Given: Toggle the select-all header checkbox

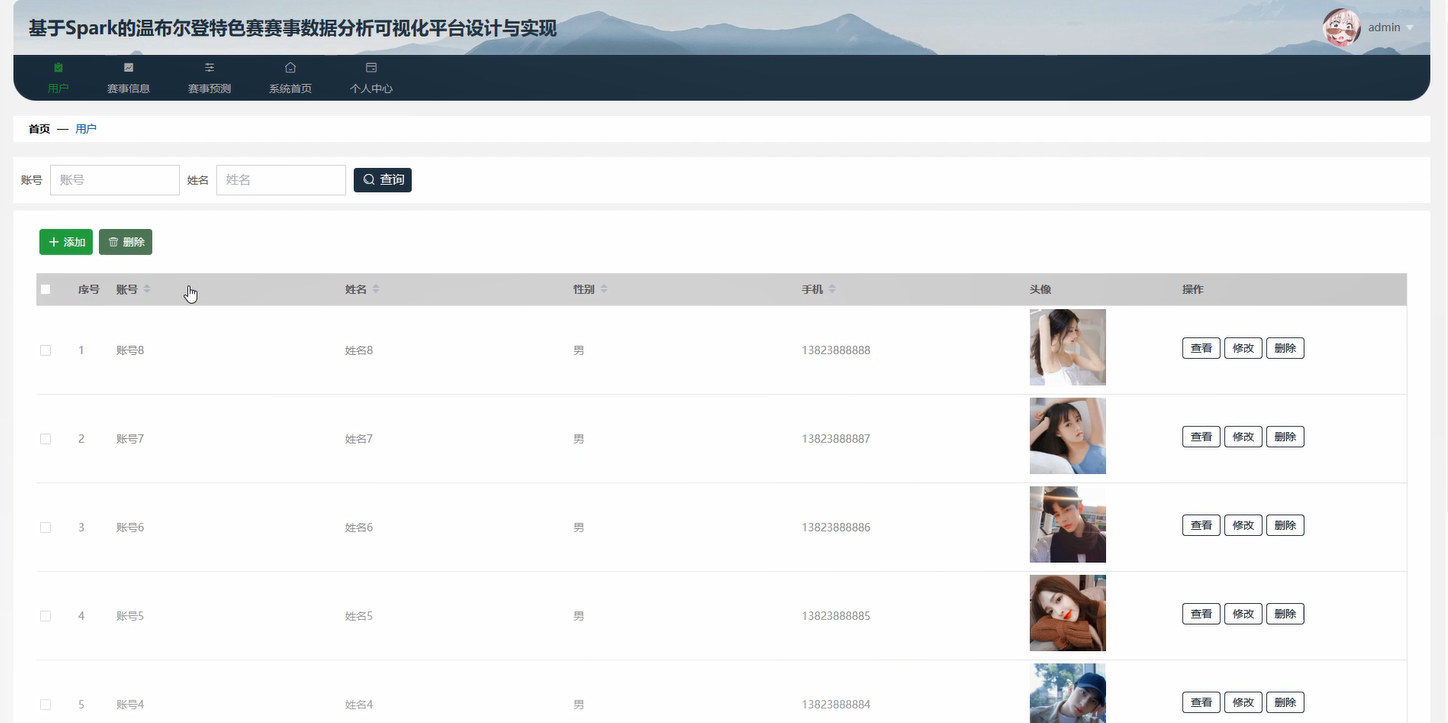Looking at the screenshot, I should 45,289.
